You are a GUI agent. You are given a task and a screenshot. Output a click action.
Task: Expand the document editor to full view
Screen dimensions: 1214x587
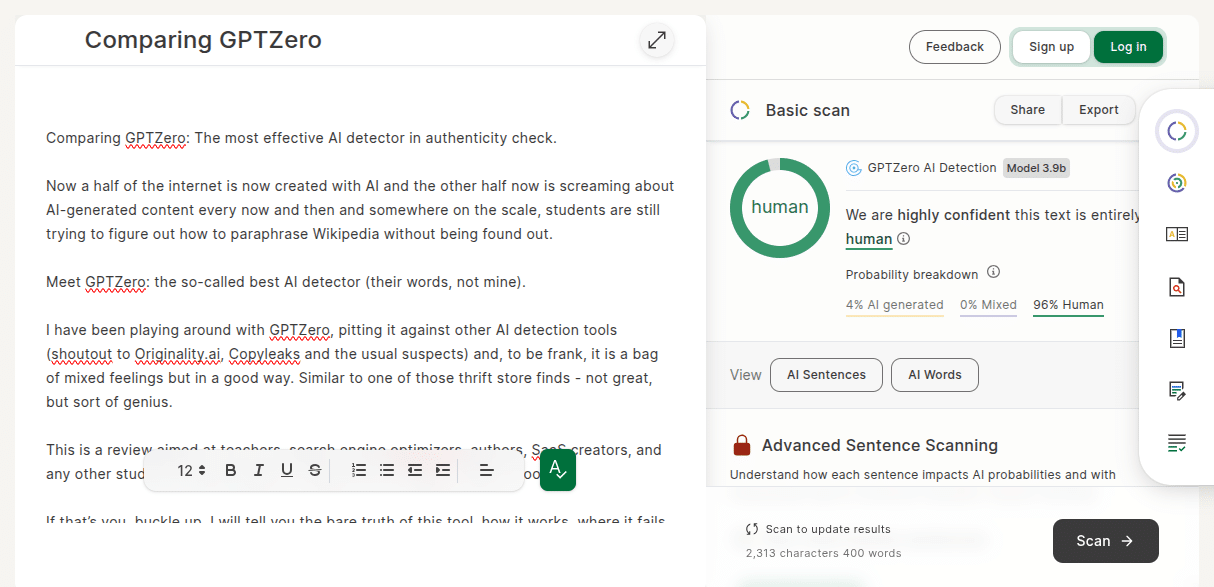[x=656, y=41]
